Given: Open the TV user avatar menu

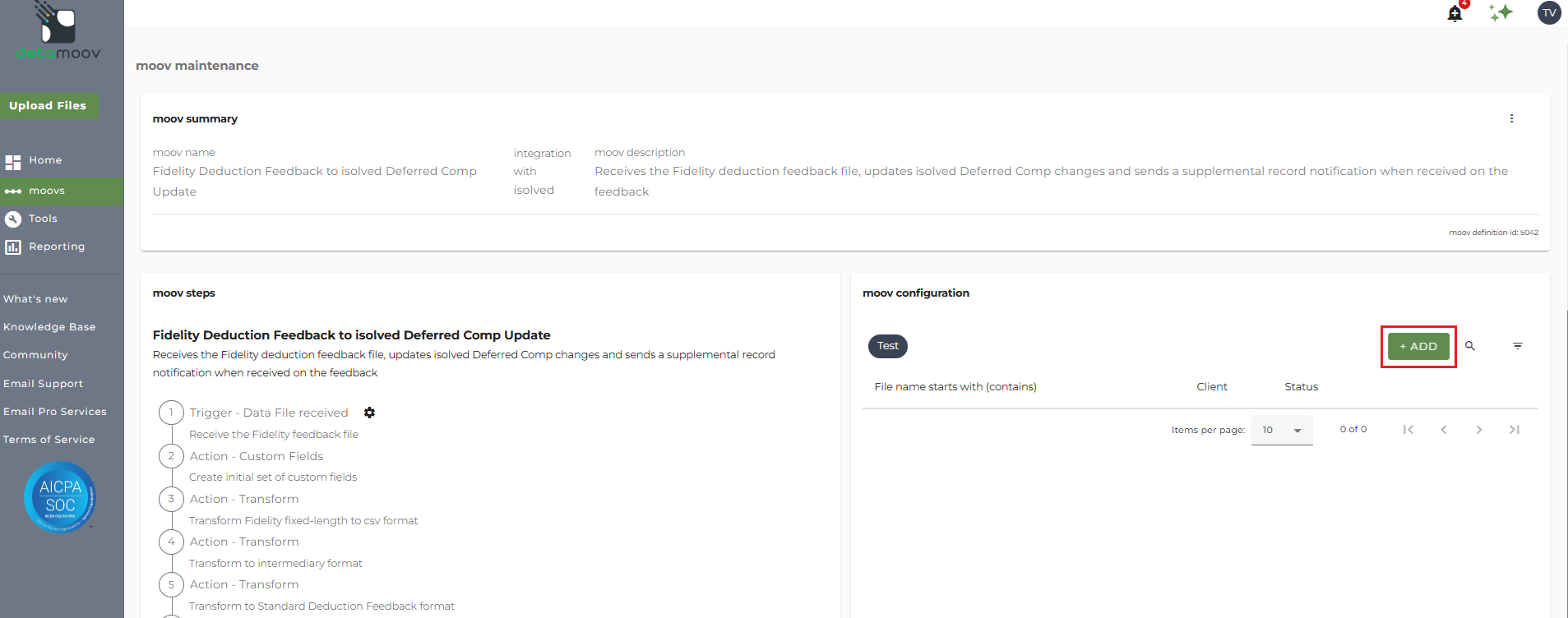Looking at the screenshot, I should pyautogui.click(x=1549, y=12).
